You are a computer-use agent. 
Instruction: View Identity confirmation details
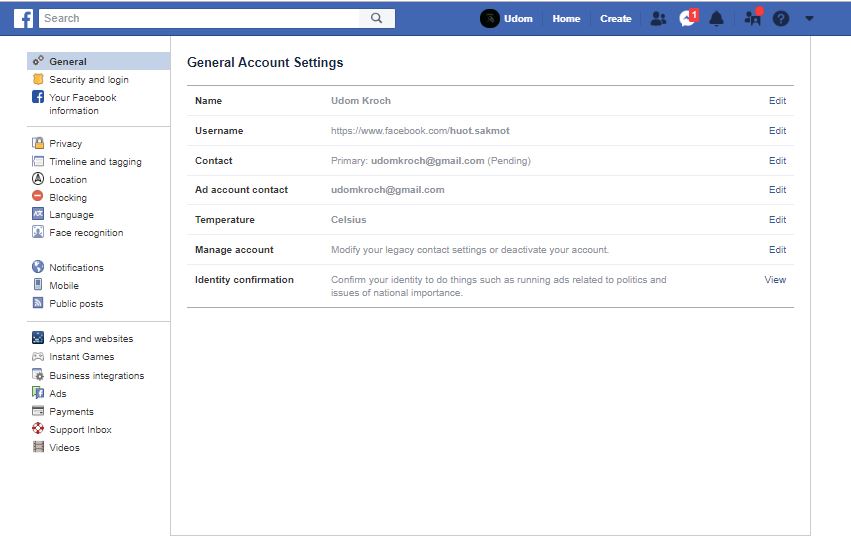(775, 280)
